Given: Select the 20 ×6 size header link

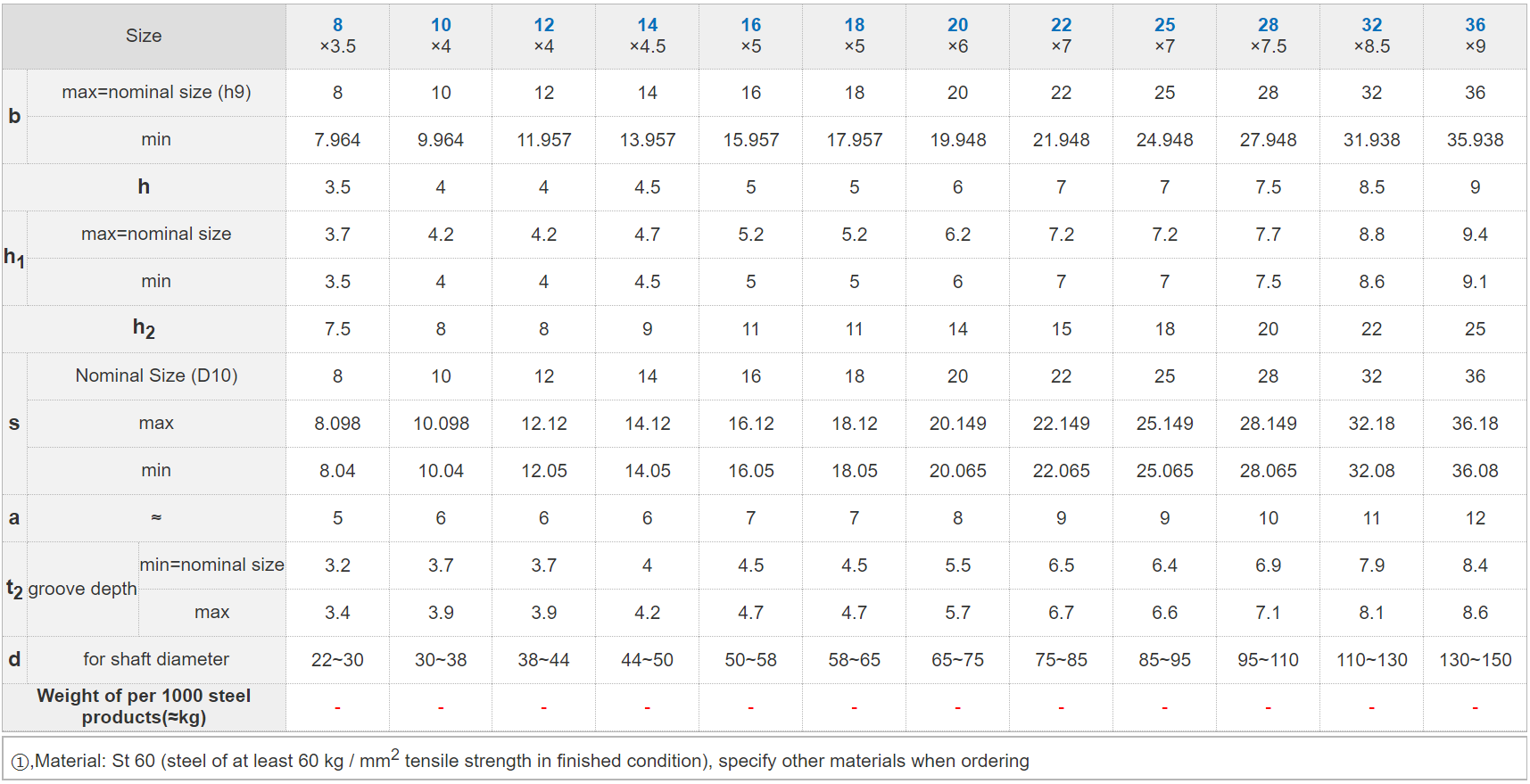Looking at the screenshot, I should click(x=958, y=25).
